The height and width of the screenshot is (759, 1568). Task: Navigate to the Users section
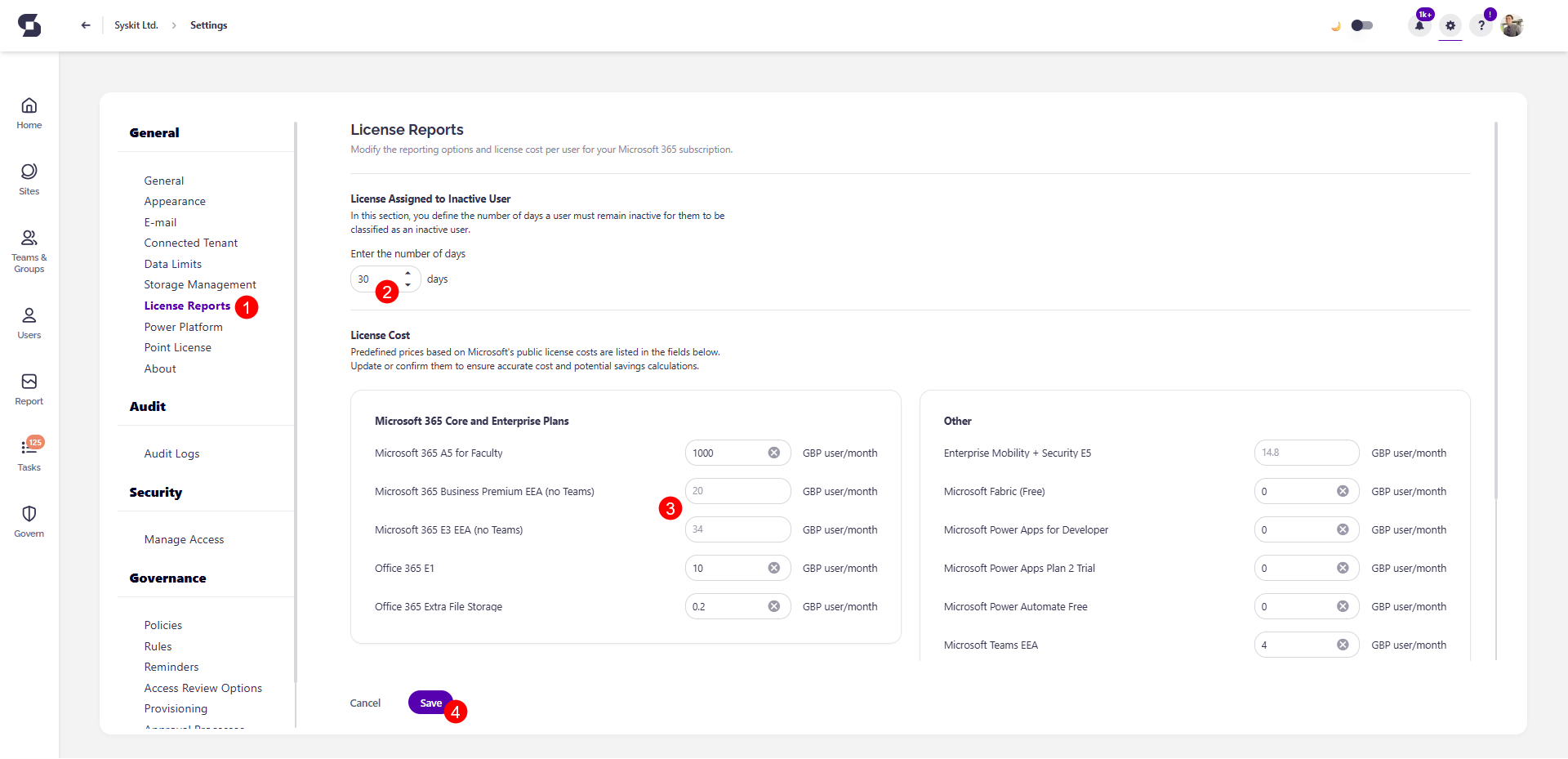pyautogui.click(x=29, y=320)
